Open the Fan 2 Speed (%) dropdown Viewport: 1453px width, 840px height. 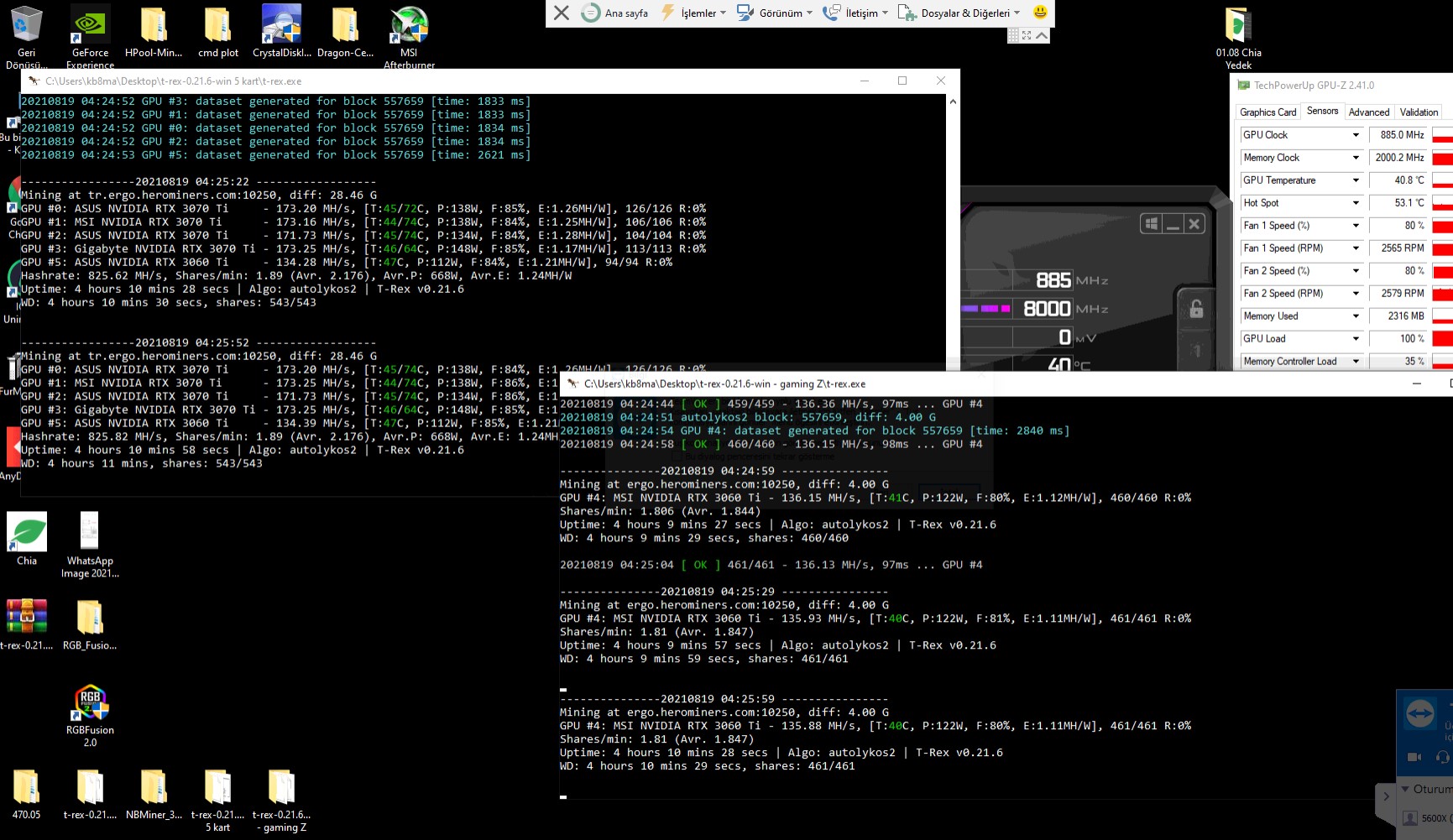(1356, 271)
